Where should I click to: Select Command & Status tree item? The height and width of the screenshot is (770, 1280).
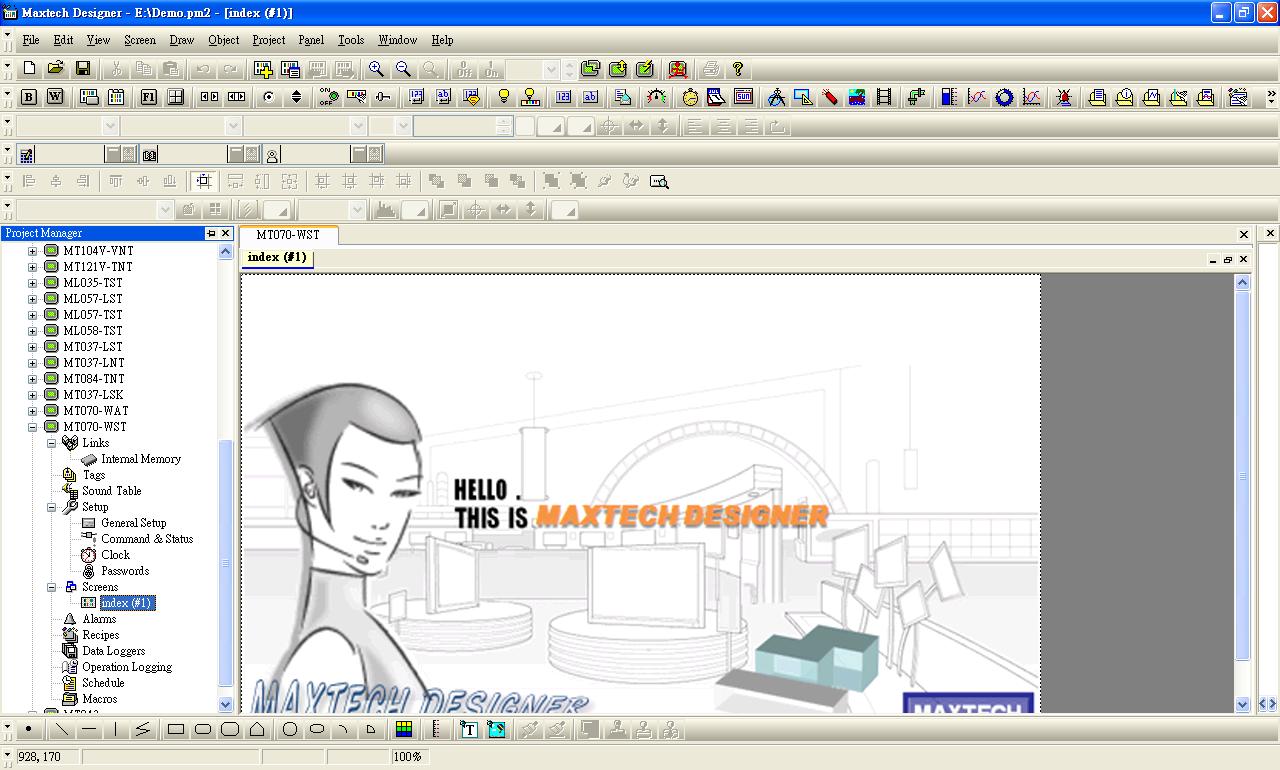(147, 539)
